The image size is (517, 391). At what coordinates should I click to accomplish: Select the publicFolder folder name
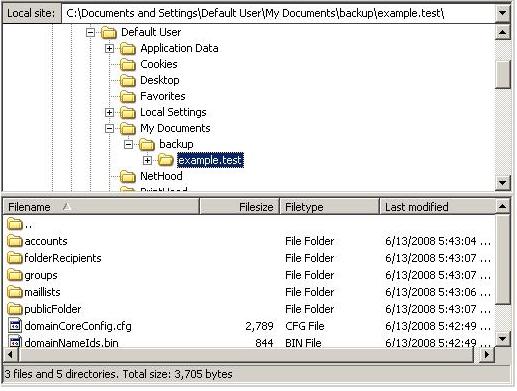(x=53, y=309)
